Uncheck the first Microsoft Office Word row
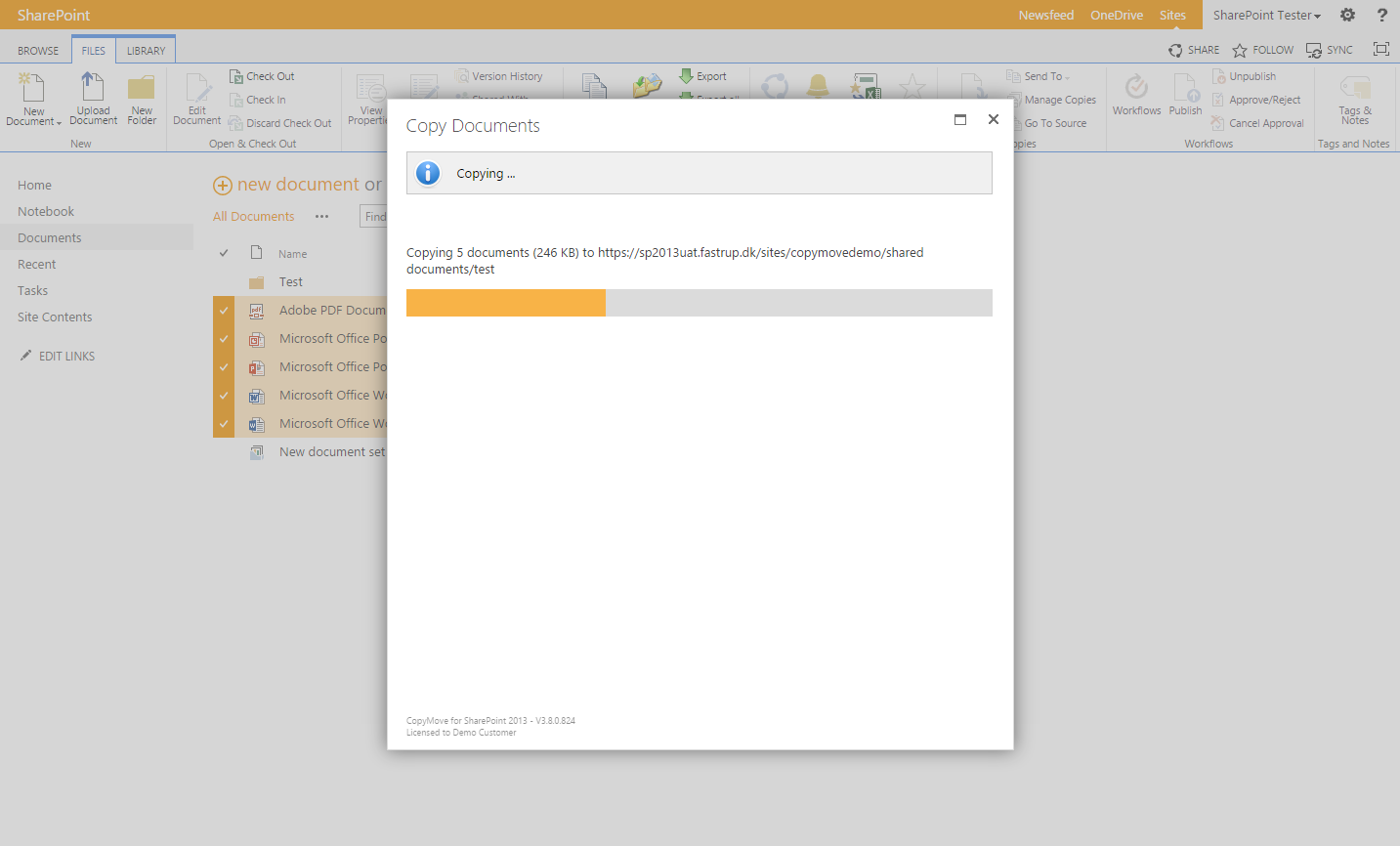The height and width of the screenshot is (846, 1400). pos(224,395)
